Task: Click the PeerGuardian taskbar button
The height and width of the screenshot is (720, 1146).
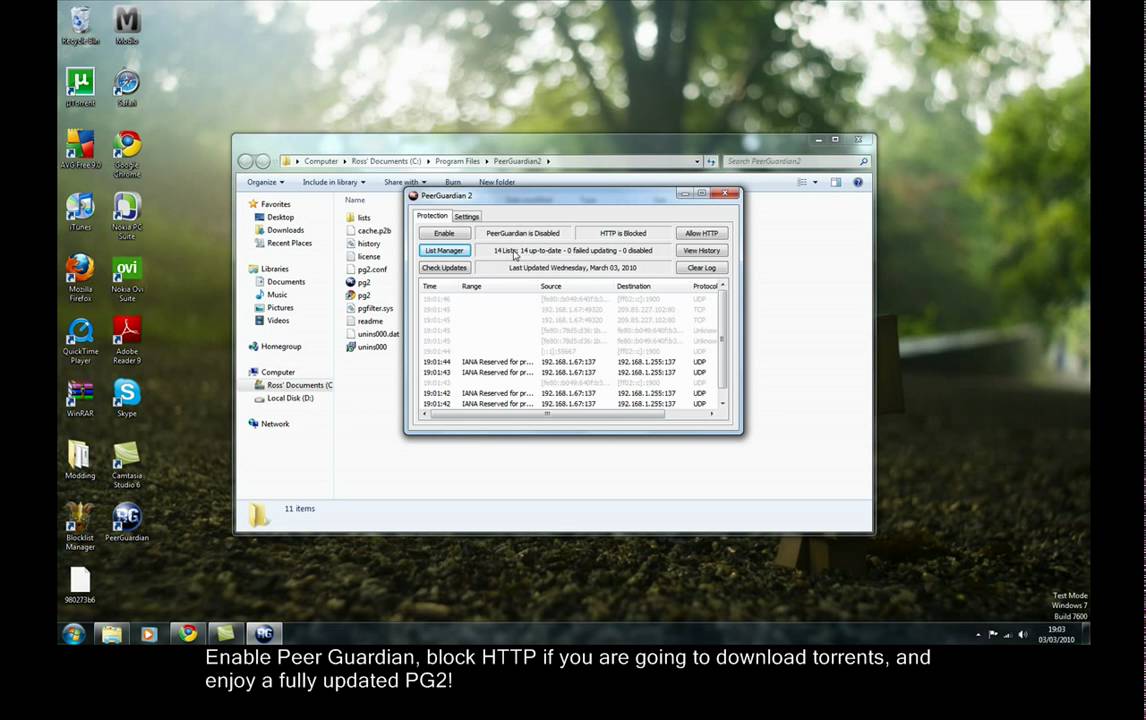Action: (265, 634)
